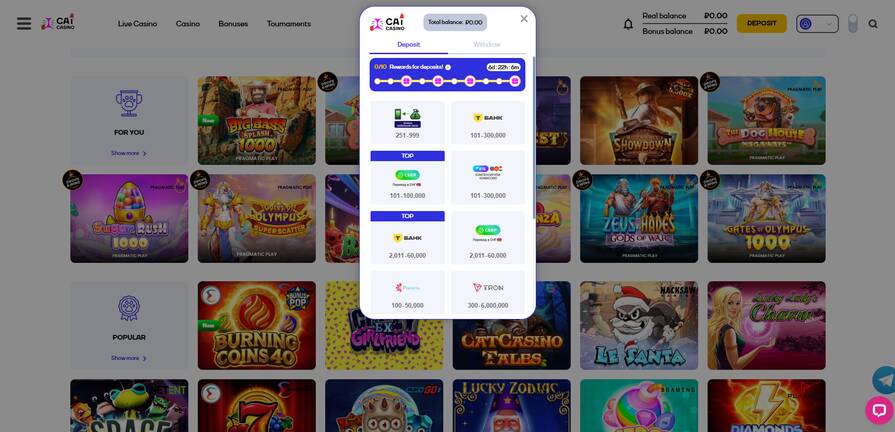Viewport: 895px width, 432px height.
Task: Open the Tournaments link
Action: coord(289,24)
